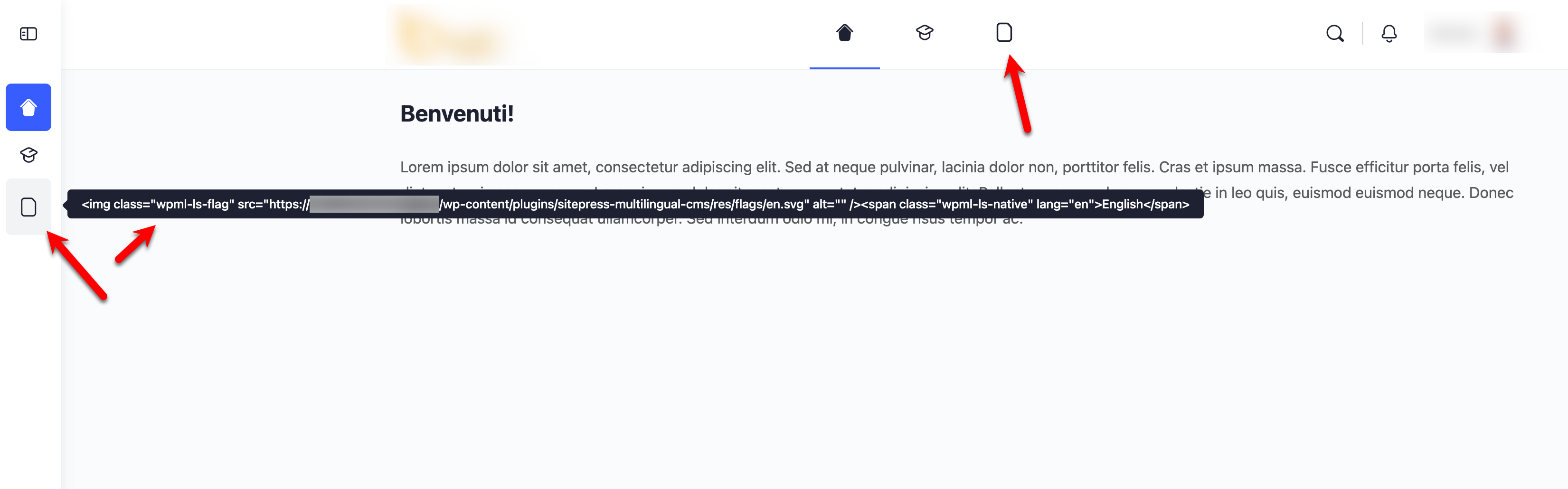Show notifications via the bell icon

point(1389,33)
